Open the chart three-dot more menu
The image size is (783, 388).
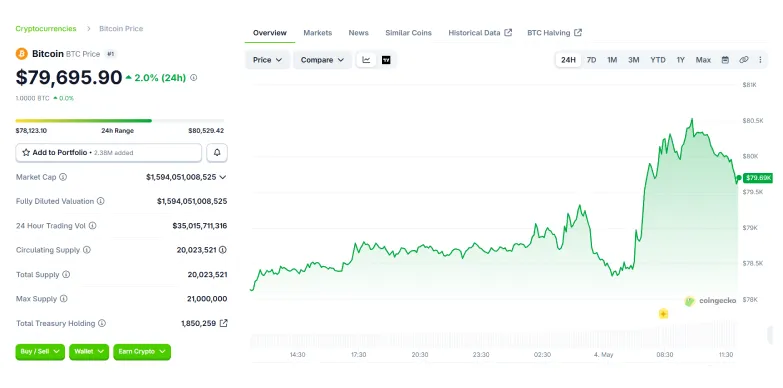tap(760, 60)
